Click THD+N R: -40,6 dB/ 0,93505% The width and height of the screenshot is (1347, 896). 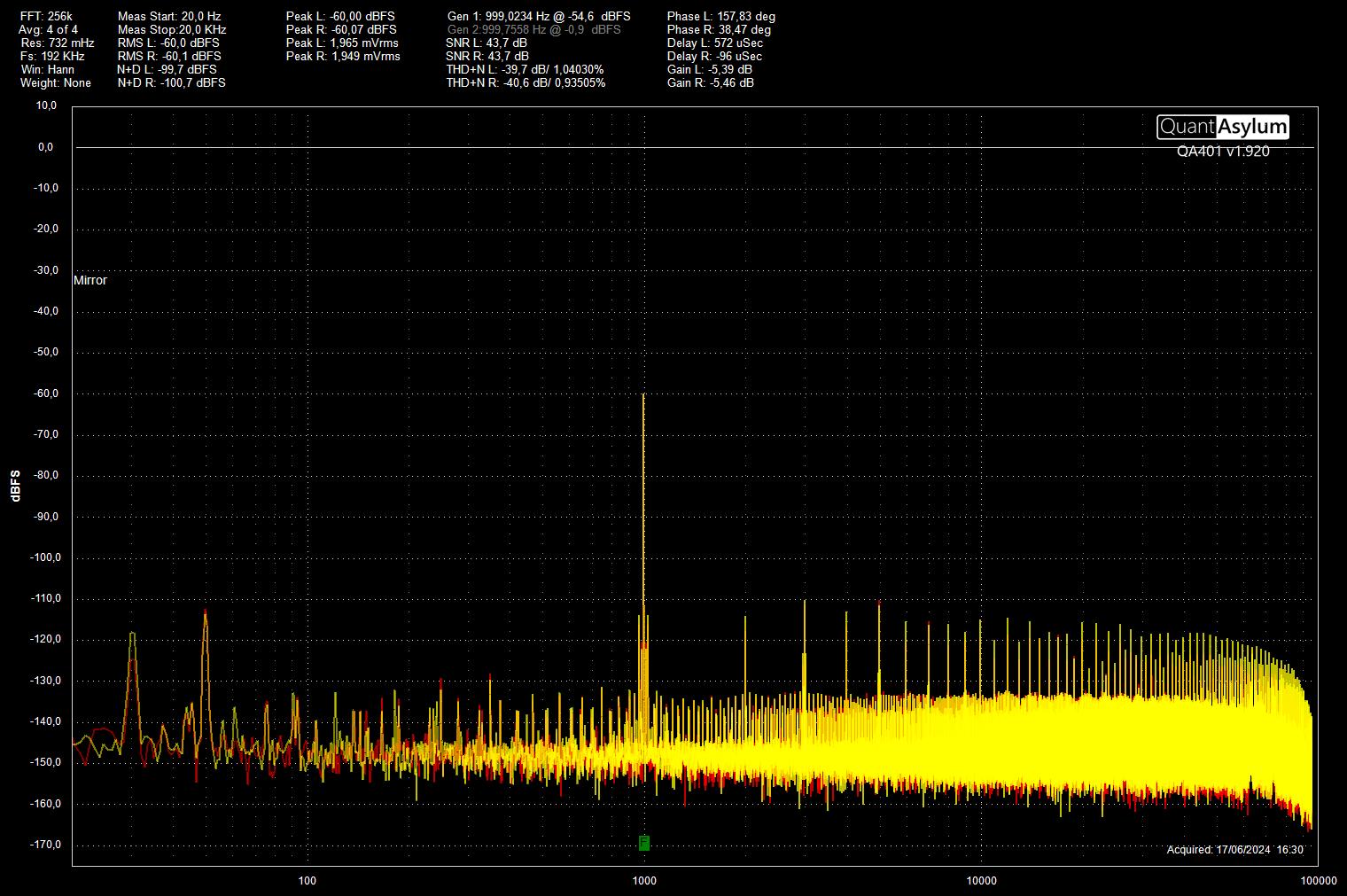tap(526, 82)
